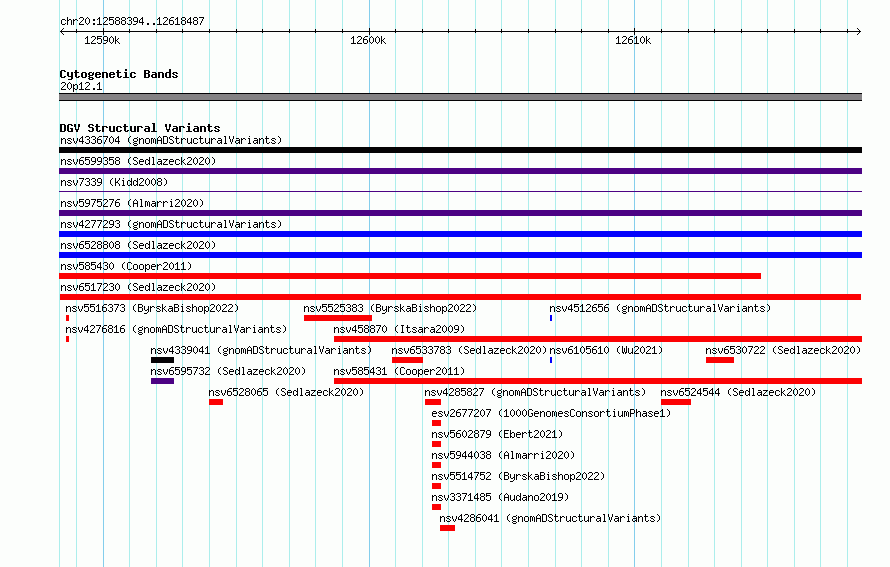The width and height of the screenshot is (890, 567).
Task: Open nsv458870 (Itsara2009) label
Action: pyautogui.click(x=399, y=329)
